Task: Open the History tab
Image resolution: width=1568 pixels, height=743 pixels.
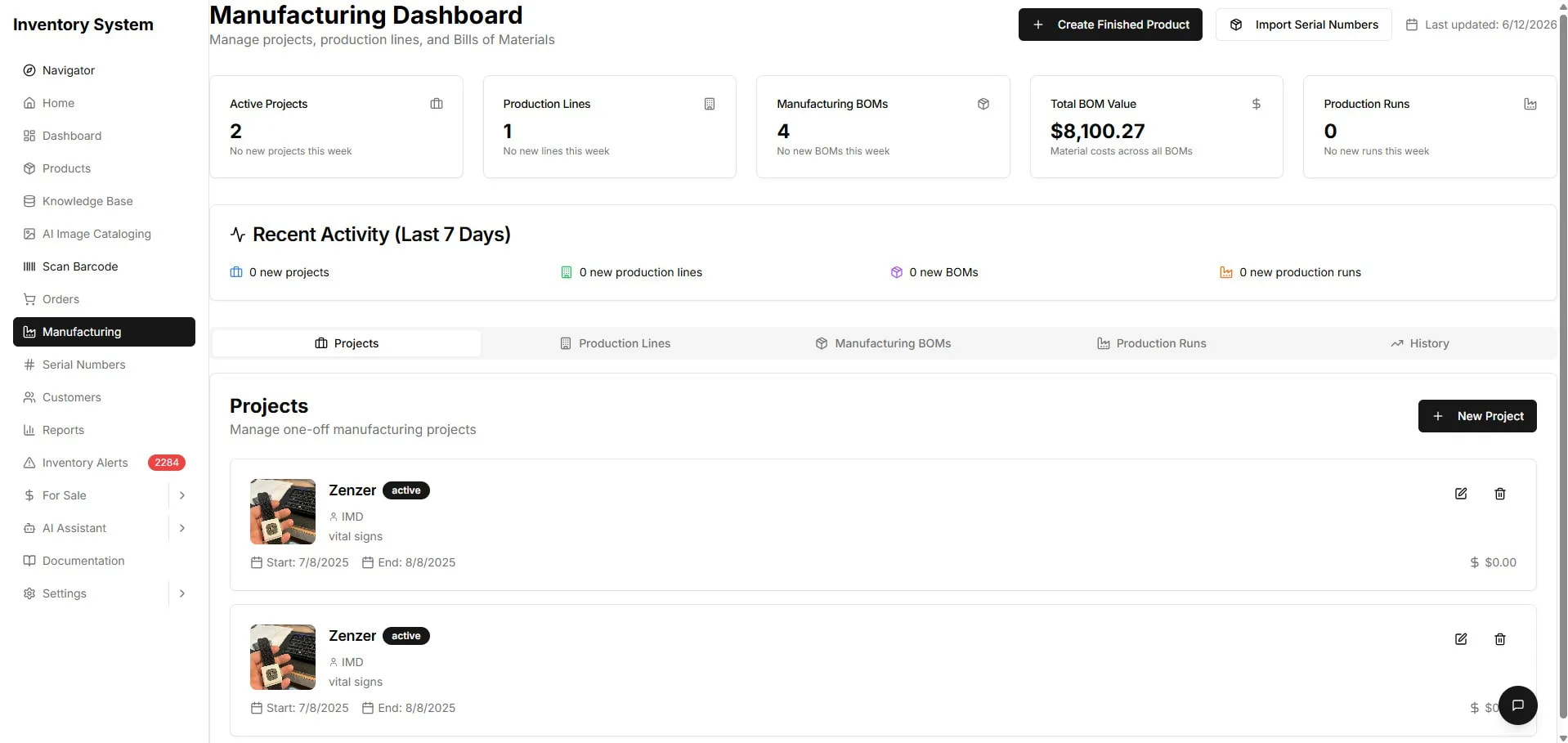Action: point(1420,343)
